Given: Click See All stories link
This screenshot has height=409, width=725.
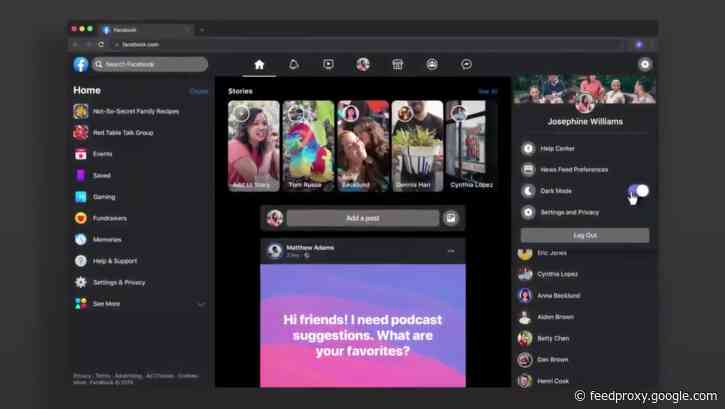Looking at the screenshot, I should 488,91.
